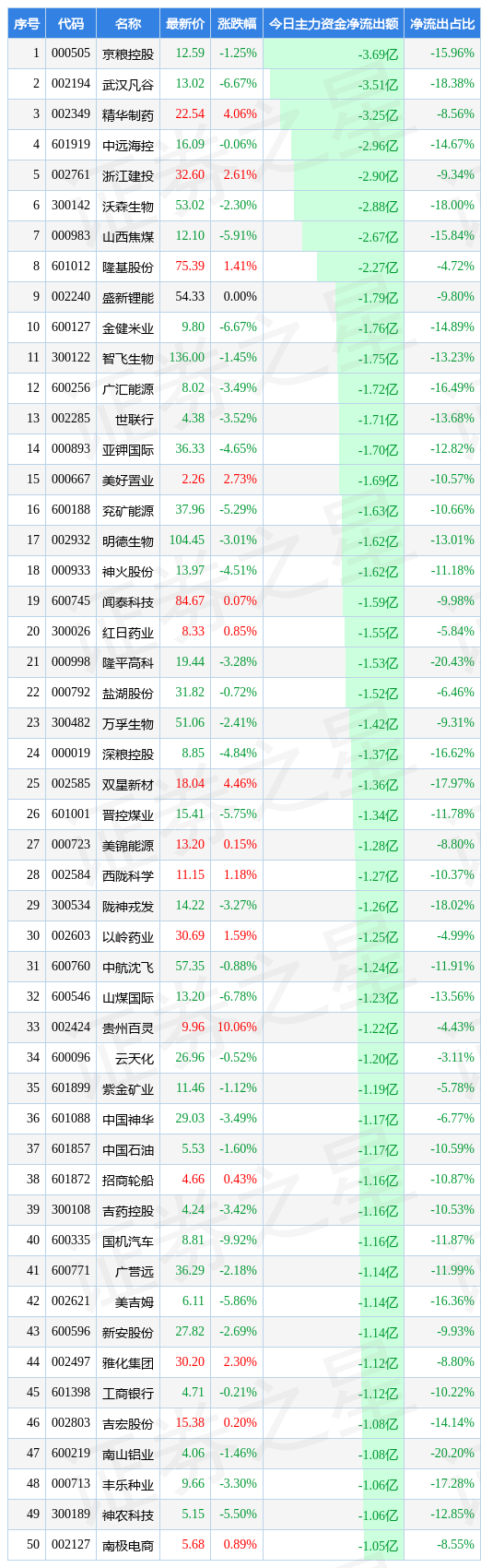Click 山煤国际 change -6.78%
Image resolution: width=481 pixels, height=1568 pixels.
coord(238,997)
